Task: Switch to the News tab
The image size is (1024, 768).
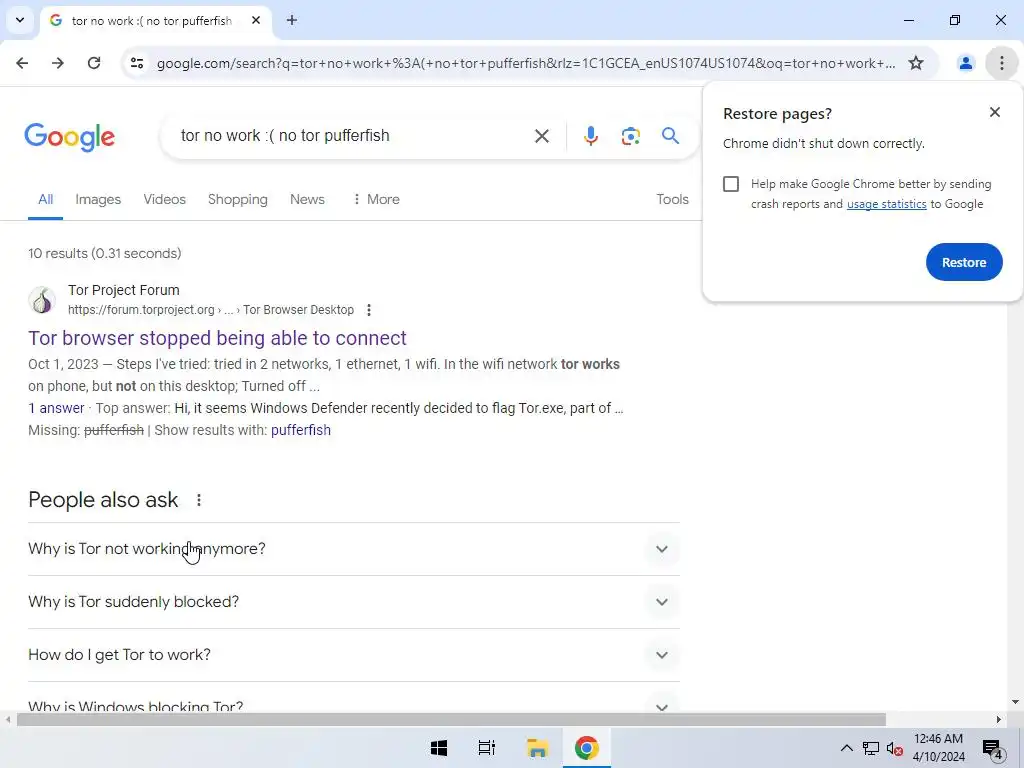Action: (307, 199)
